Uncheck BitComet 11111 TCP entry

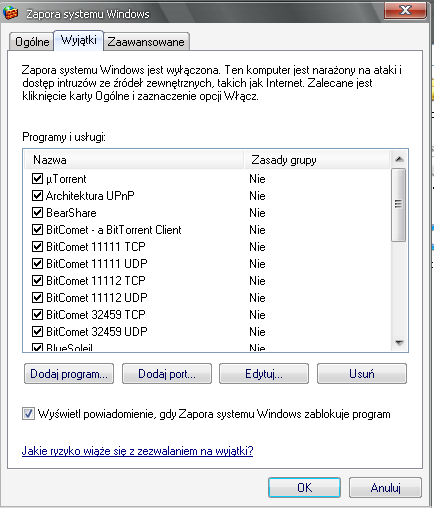point(37,247)
